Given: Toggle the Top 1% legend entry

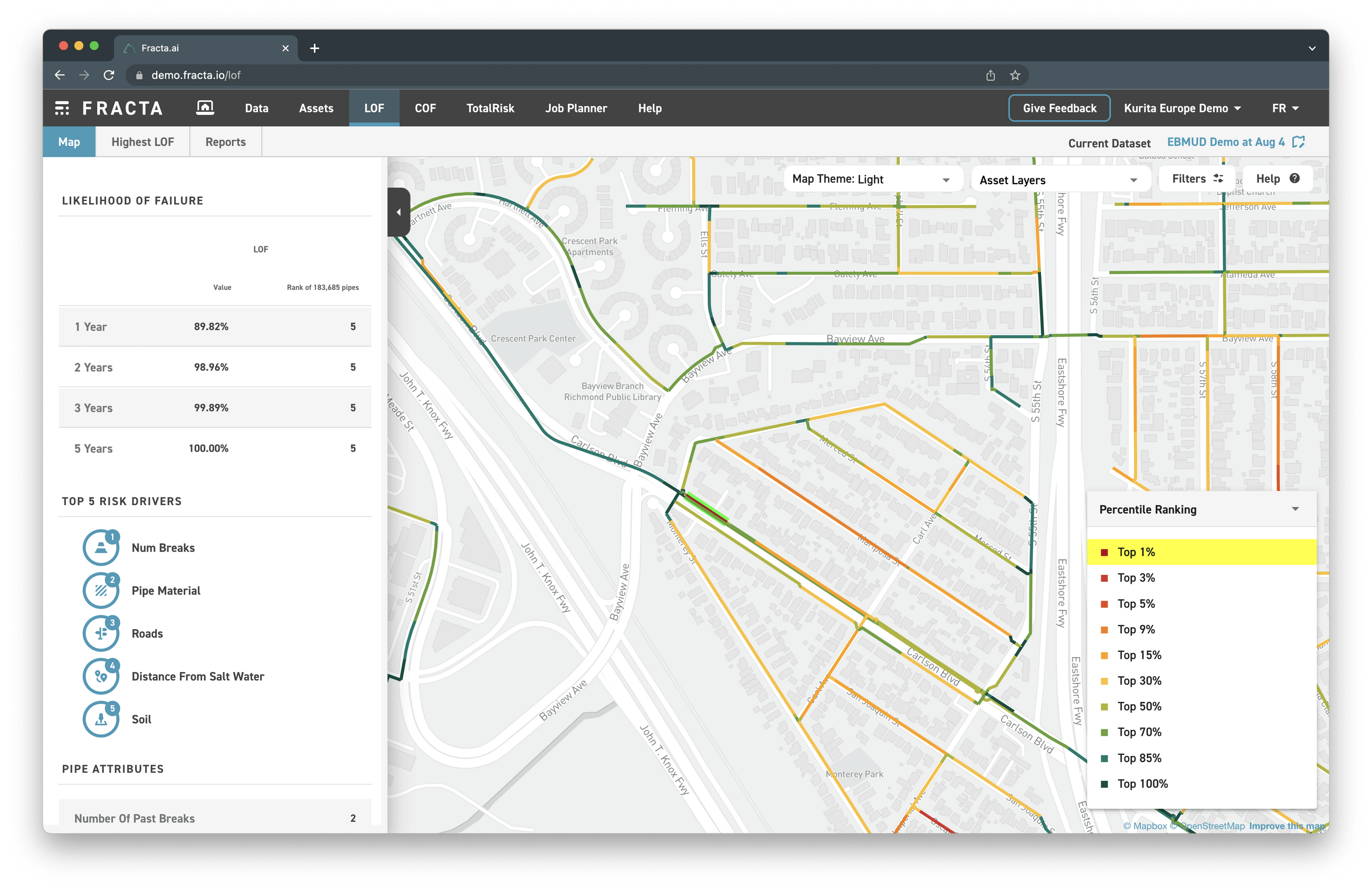Looking at the screenshot, I should 1136,552.
